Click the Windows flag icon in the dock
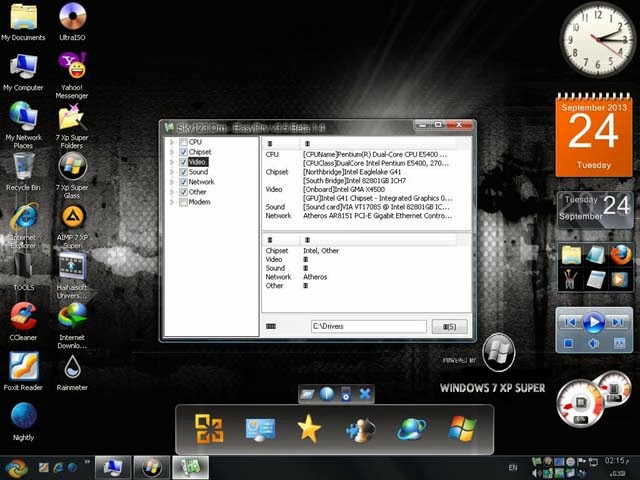 [x=462, y=429]
